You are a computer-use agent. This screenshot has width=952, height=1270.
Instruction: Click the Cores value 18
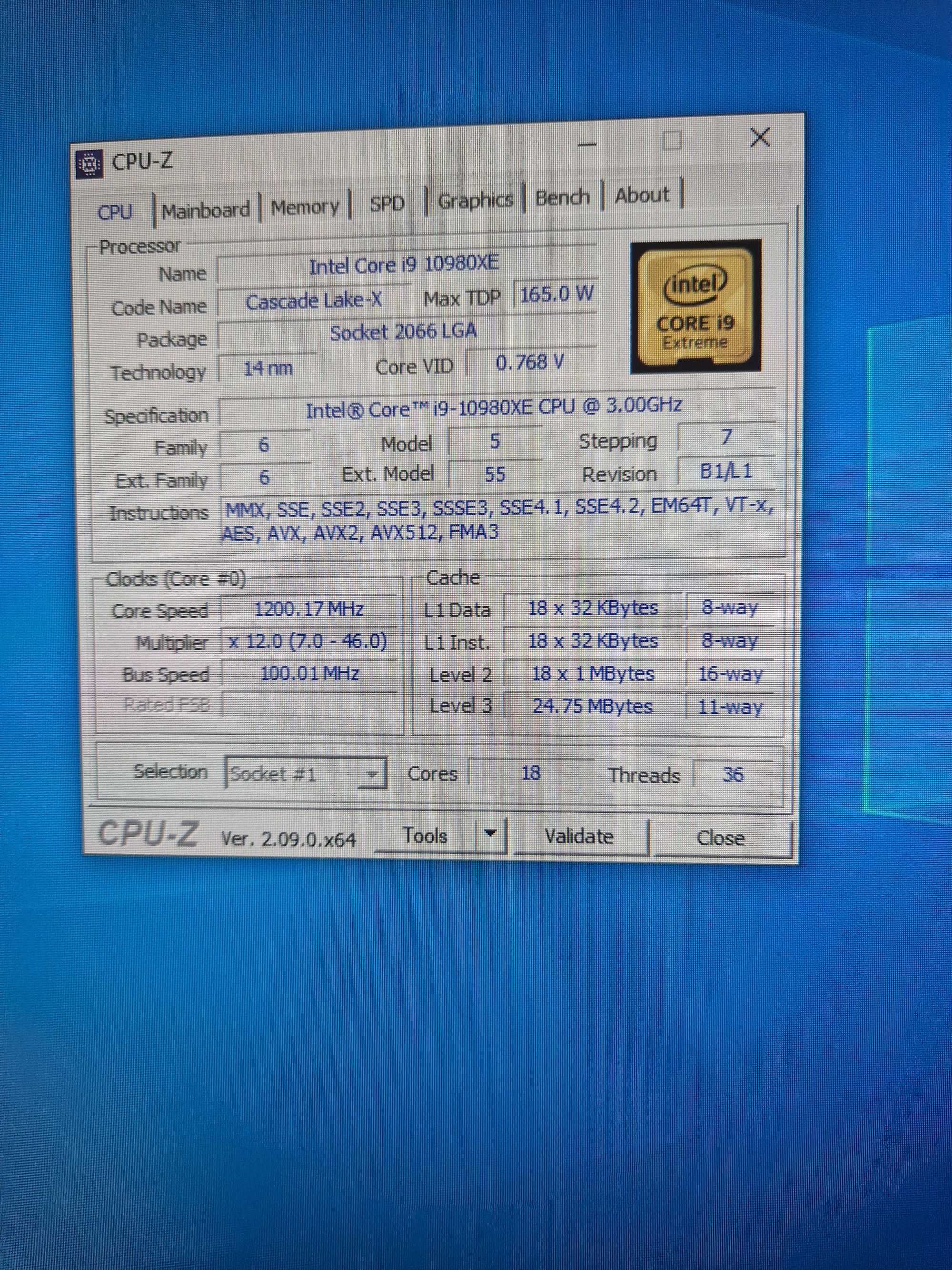531,773
